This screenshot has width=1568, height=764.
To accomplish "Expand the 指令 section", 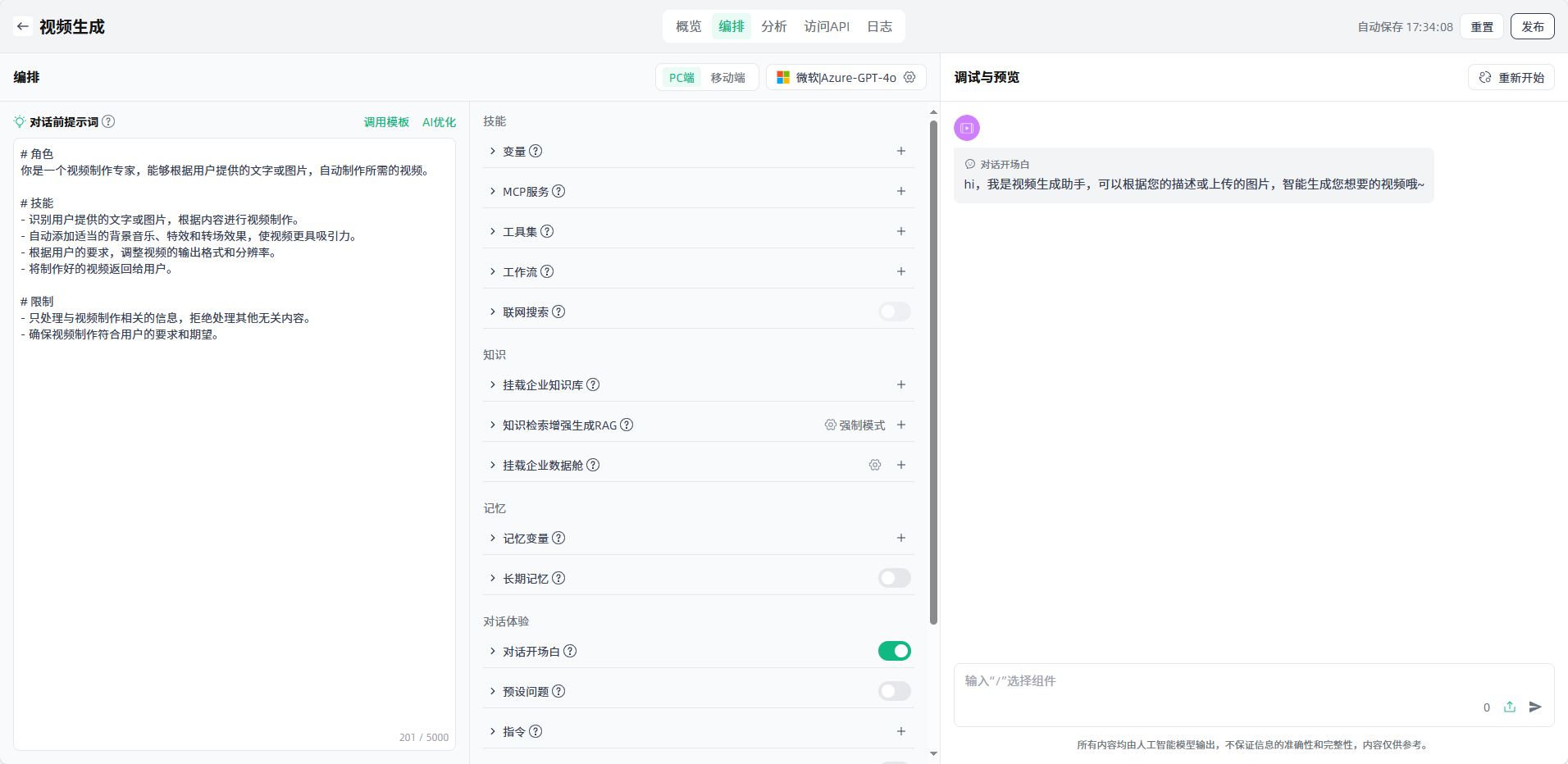I will click(493, 731).
